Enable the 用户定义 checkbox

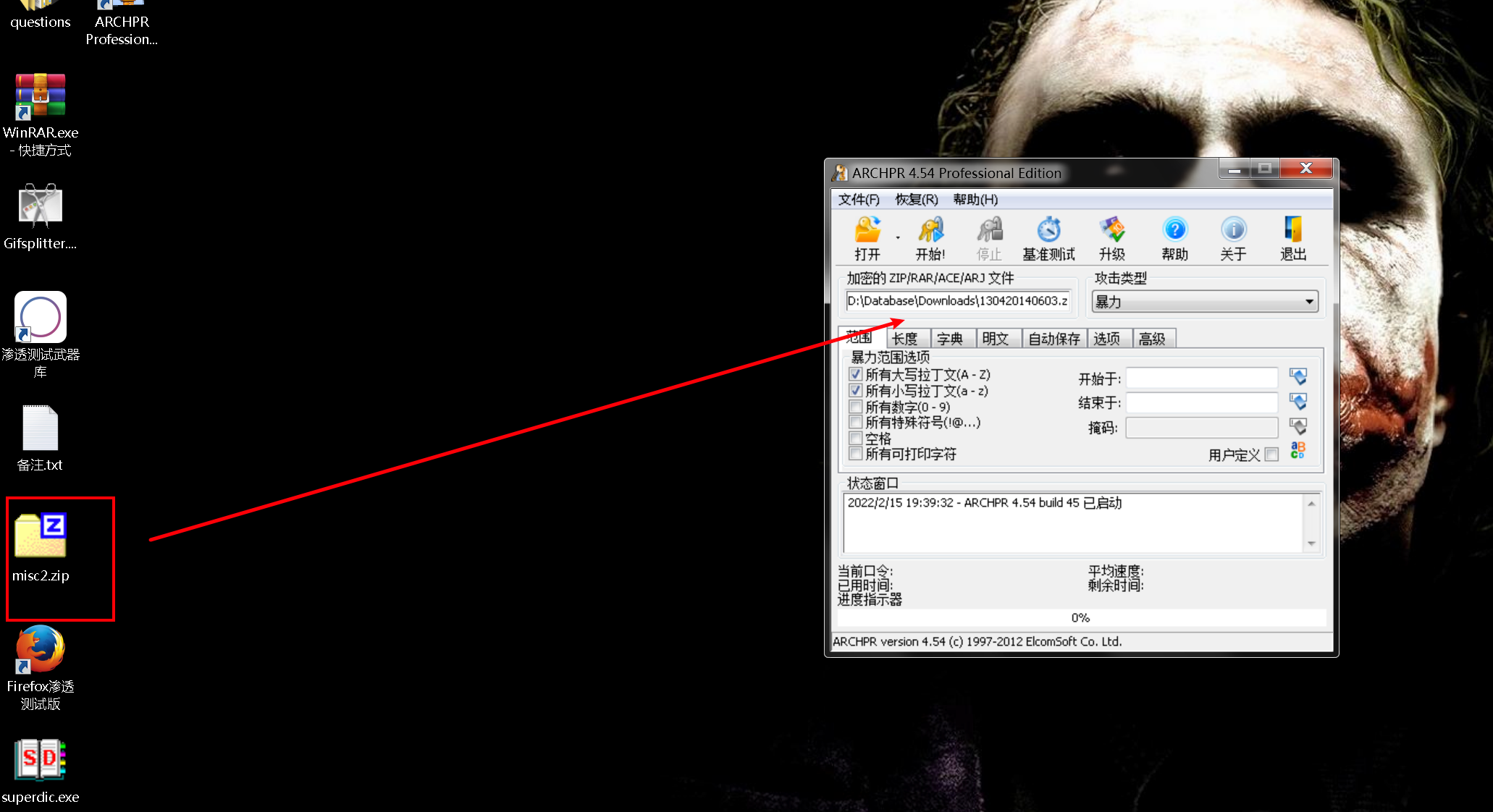(x=1272, y=454)
